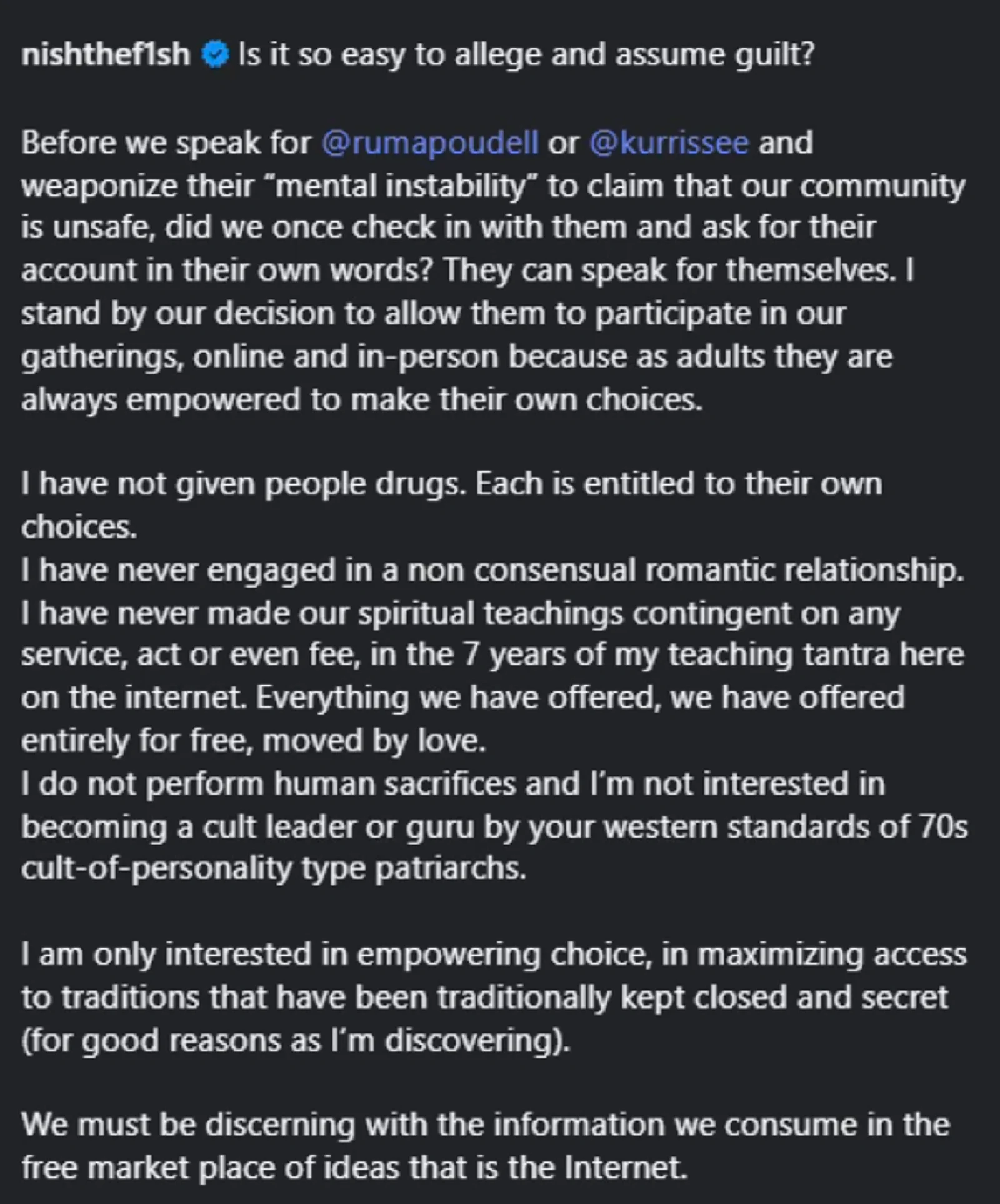Click the line 'entirely for free, moved by love.'

253,741
